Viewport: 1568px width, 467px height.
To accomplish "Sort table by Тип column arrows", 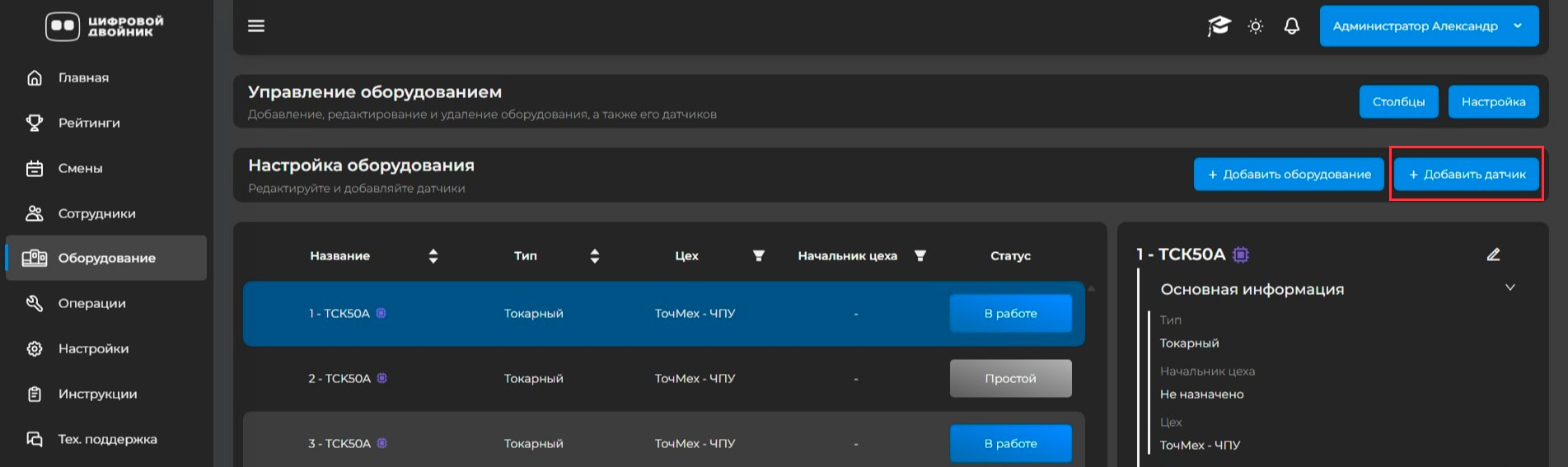I will pos(594,256).
